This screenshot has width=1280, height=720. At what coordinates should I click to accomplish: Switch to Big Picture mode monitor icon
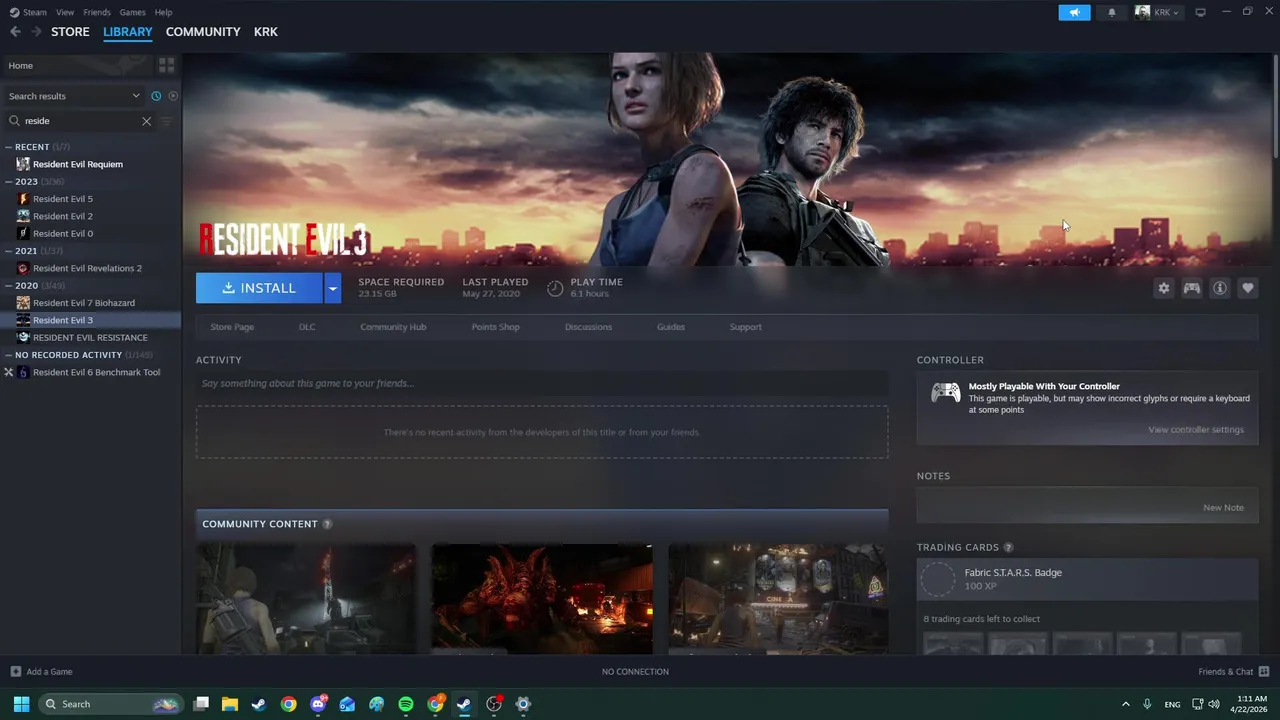[1200, 12]
